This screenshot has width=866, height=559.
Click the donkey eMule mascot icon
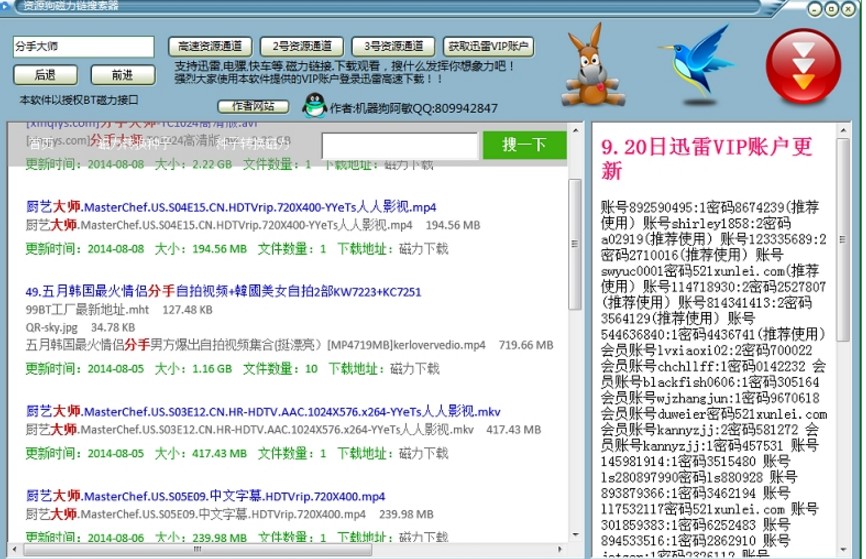594,65
